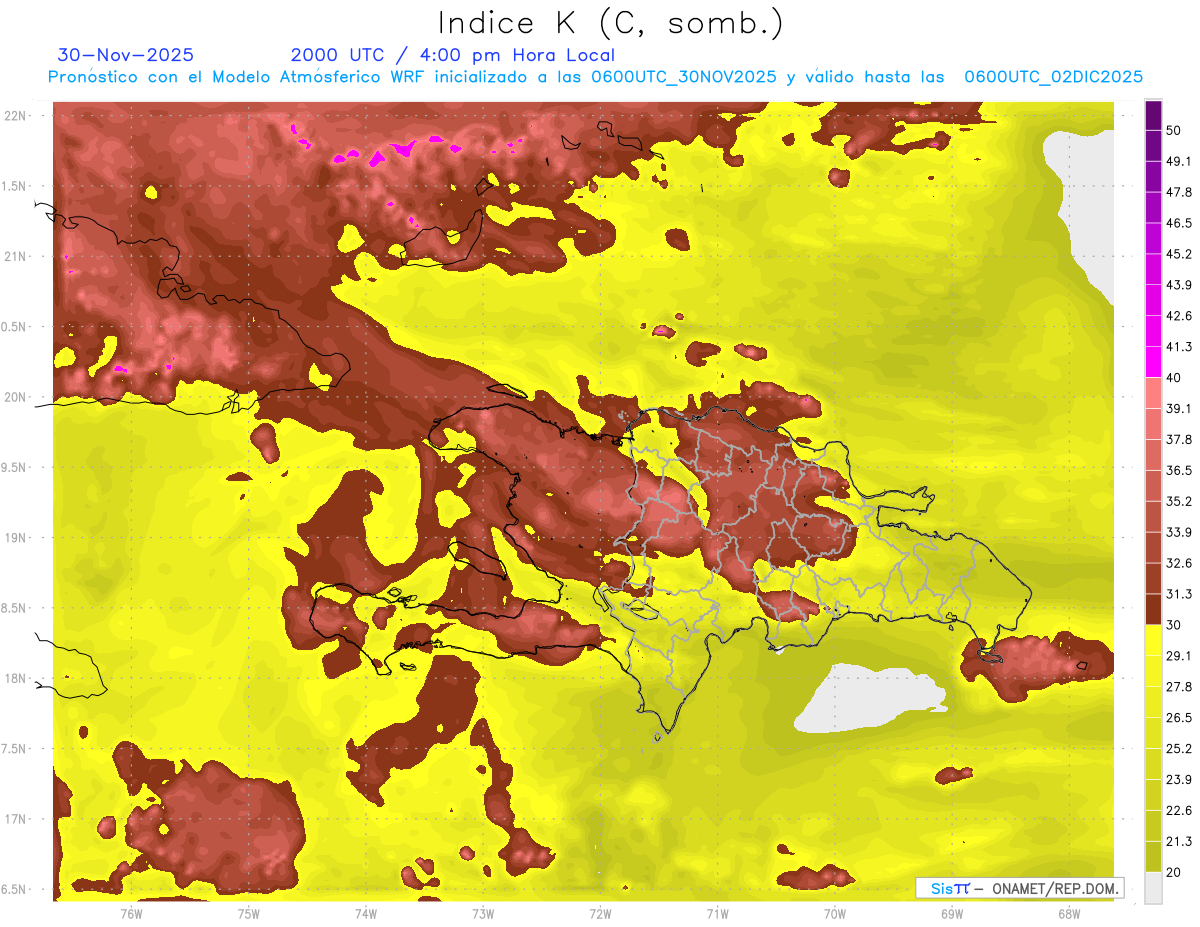Click the longitude label '76W'

[x=131, y=913]
